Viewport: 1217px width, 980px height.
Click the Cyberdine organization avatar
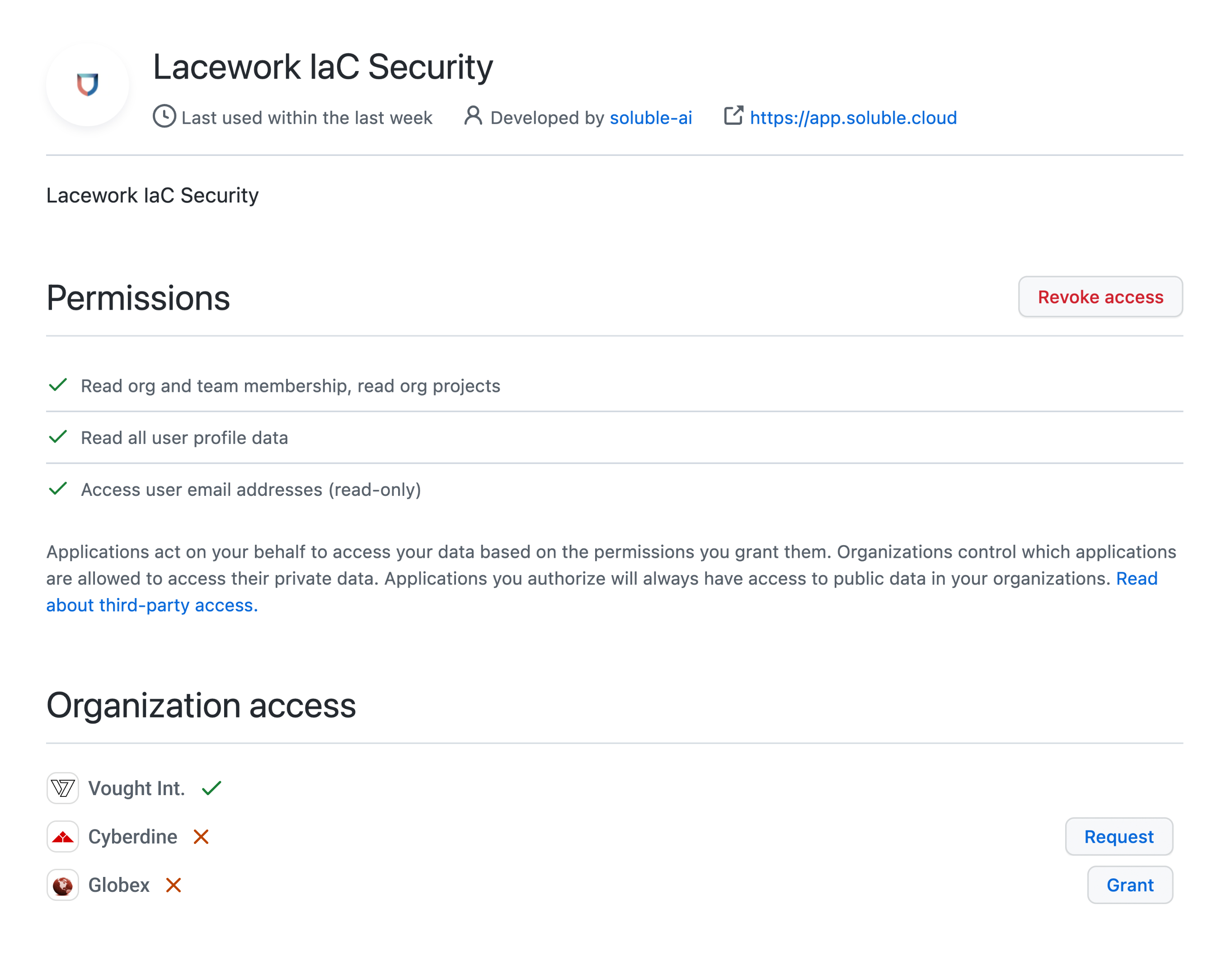[63, 837]
